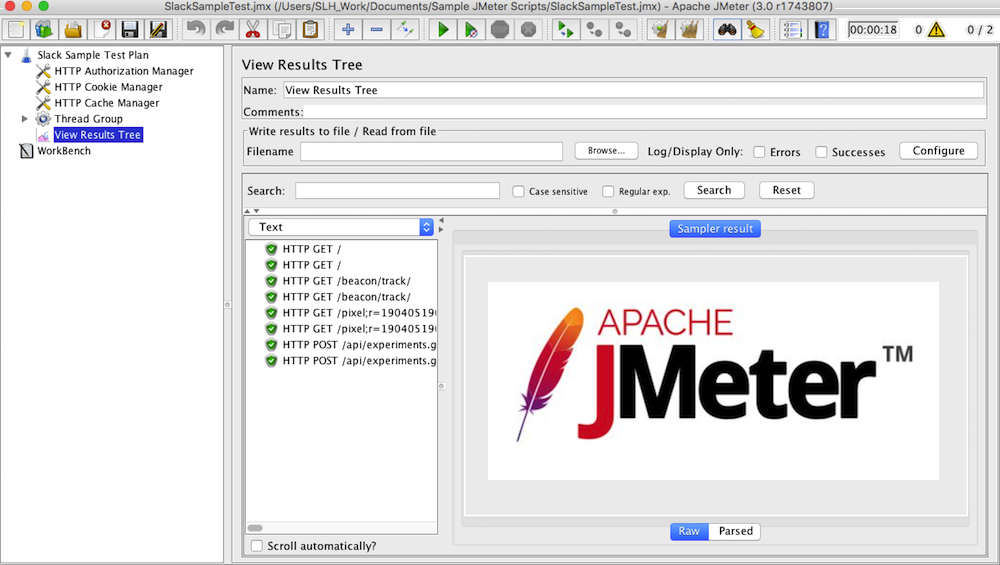Select first HTTP GET / result
1000x565 pixels.
tap(311, 249)
